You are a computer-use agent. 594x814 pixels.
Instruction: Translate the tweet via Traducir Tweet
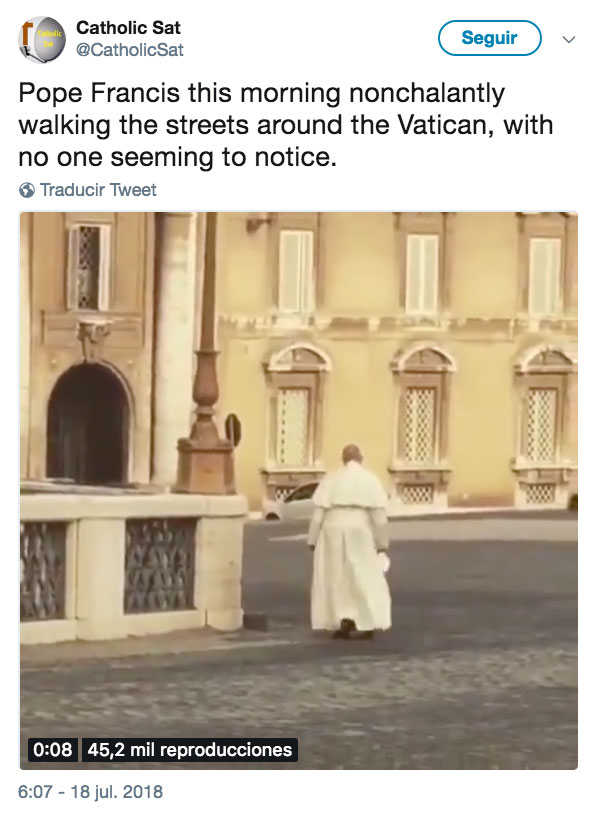click(98, 190)
